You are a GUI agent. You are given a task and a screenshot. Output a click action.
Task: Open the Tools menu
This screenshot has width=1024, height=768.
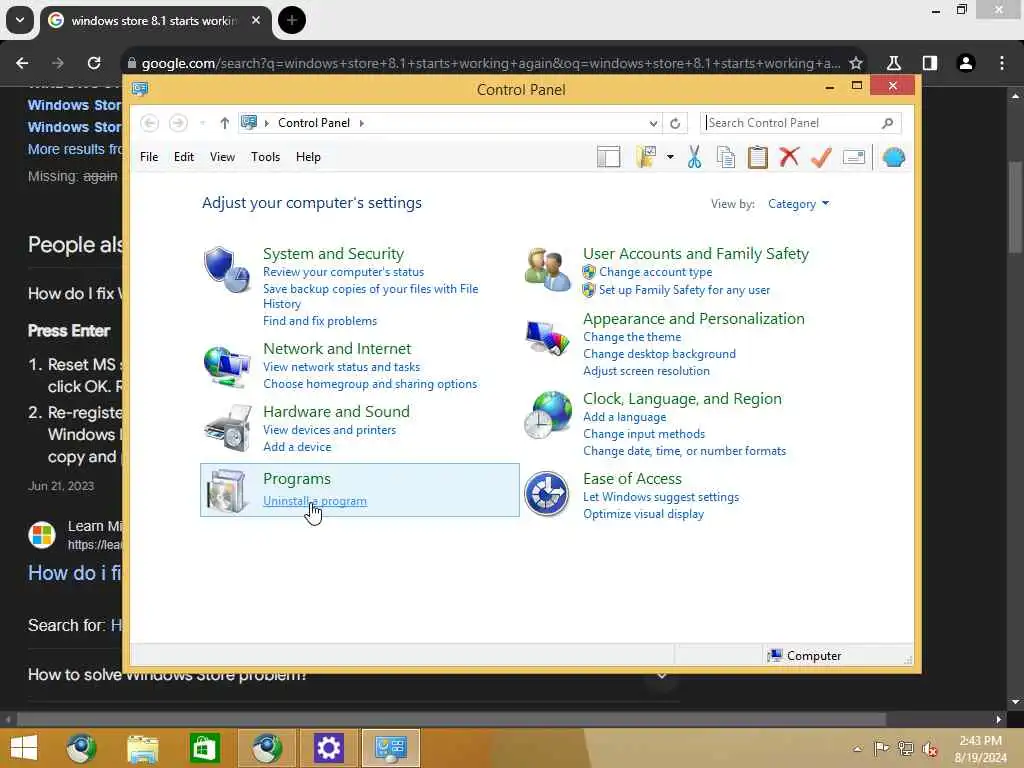tap(265, 157)
